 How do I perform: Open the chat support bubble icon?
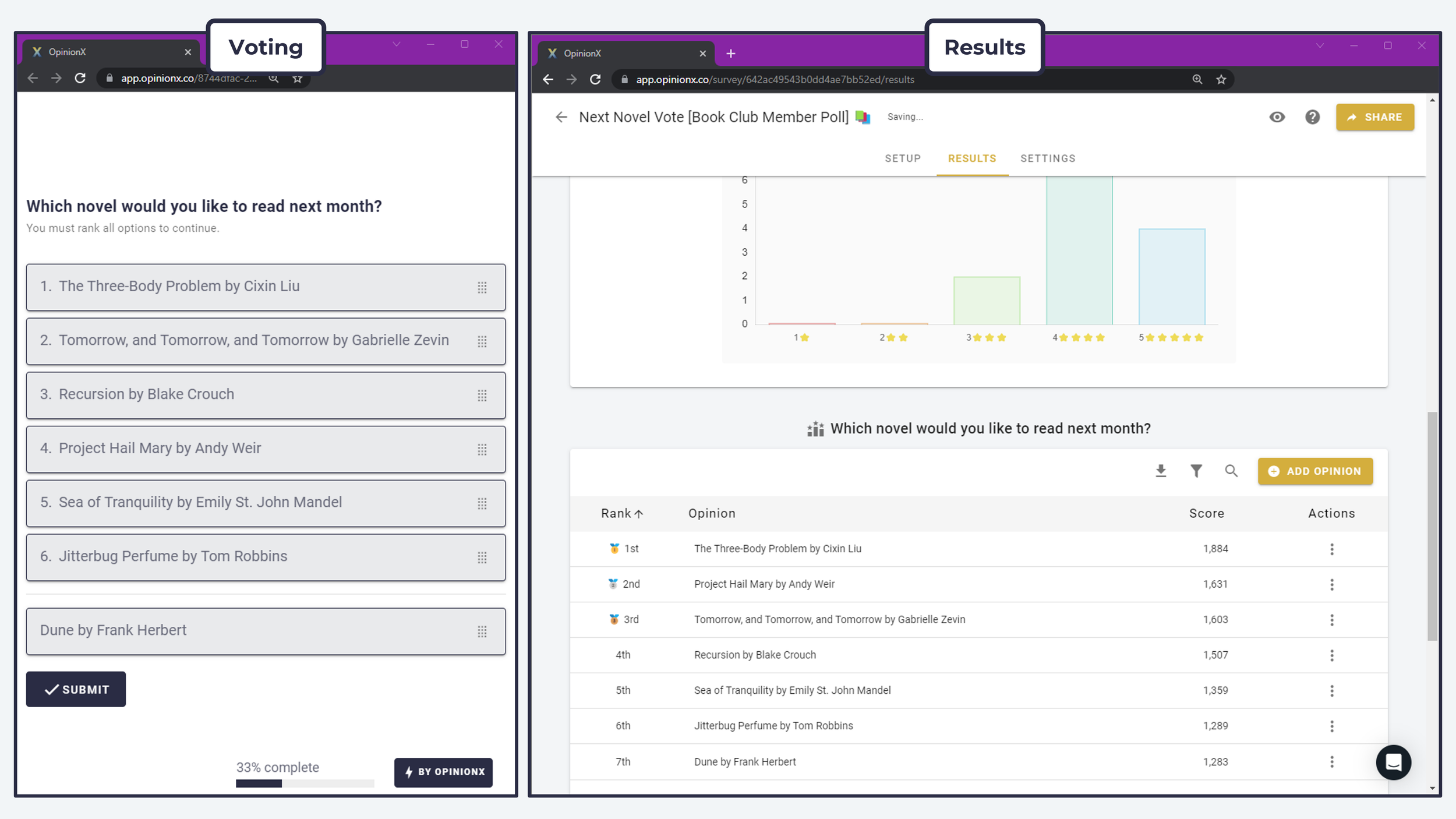tap(1393, 762)
